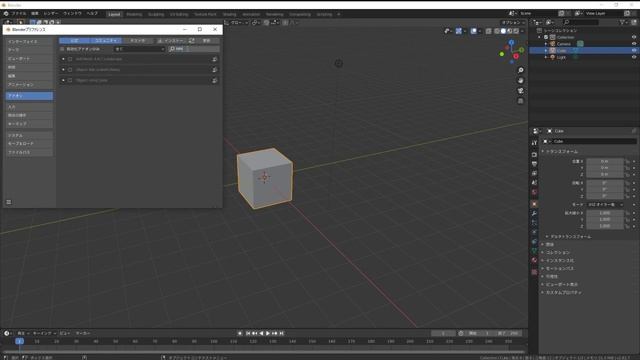Switch to the Sculpting workspace tab
Viewport: 640px width, 360px height.
(156, 14)
